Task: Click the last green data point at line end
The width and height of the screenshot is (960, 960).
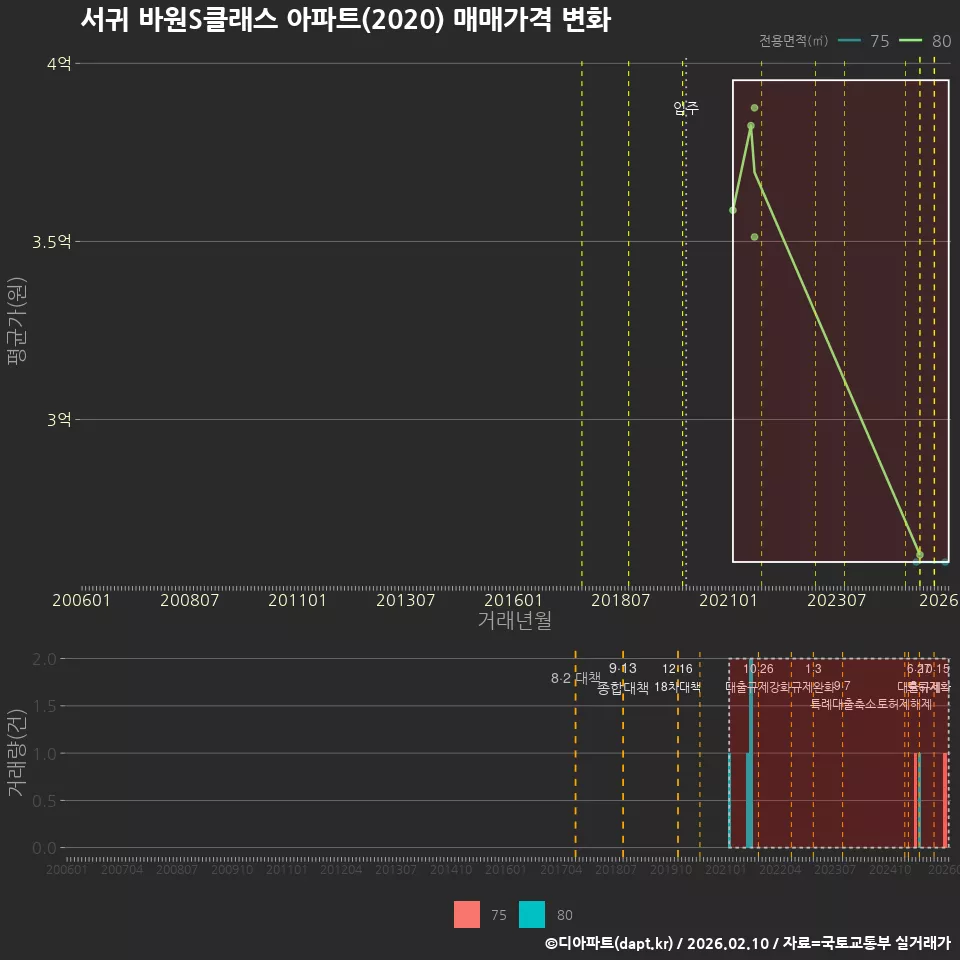Action: (920, 555)
